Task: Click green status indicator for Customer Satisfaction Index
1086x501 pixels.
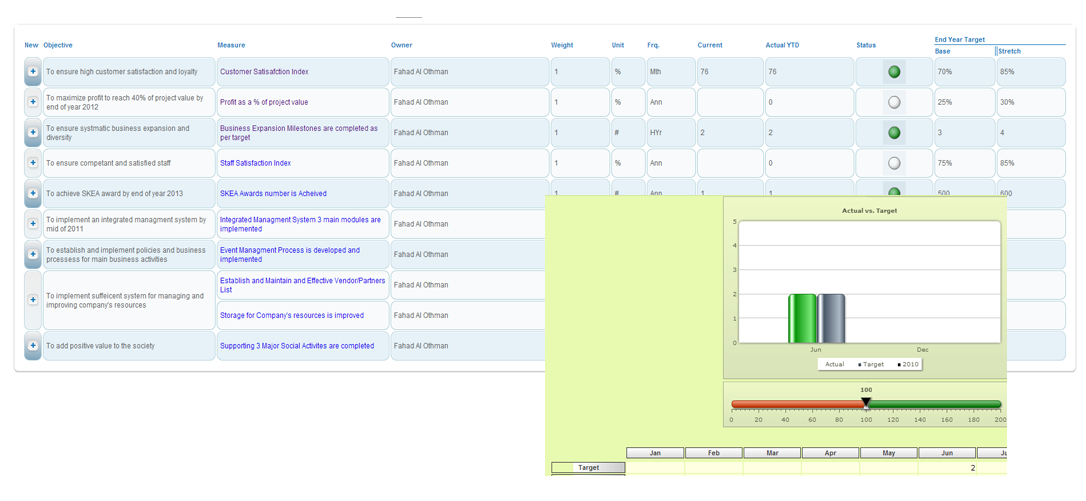Action: point(894,72)
